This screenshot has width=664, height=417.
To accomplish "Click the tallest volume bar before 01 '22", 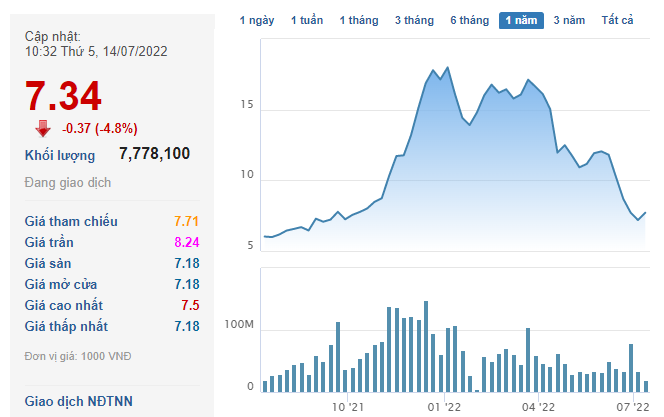I will coord(426,346).
